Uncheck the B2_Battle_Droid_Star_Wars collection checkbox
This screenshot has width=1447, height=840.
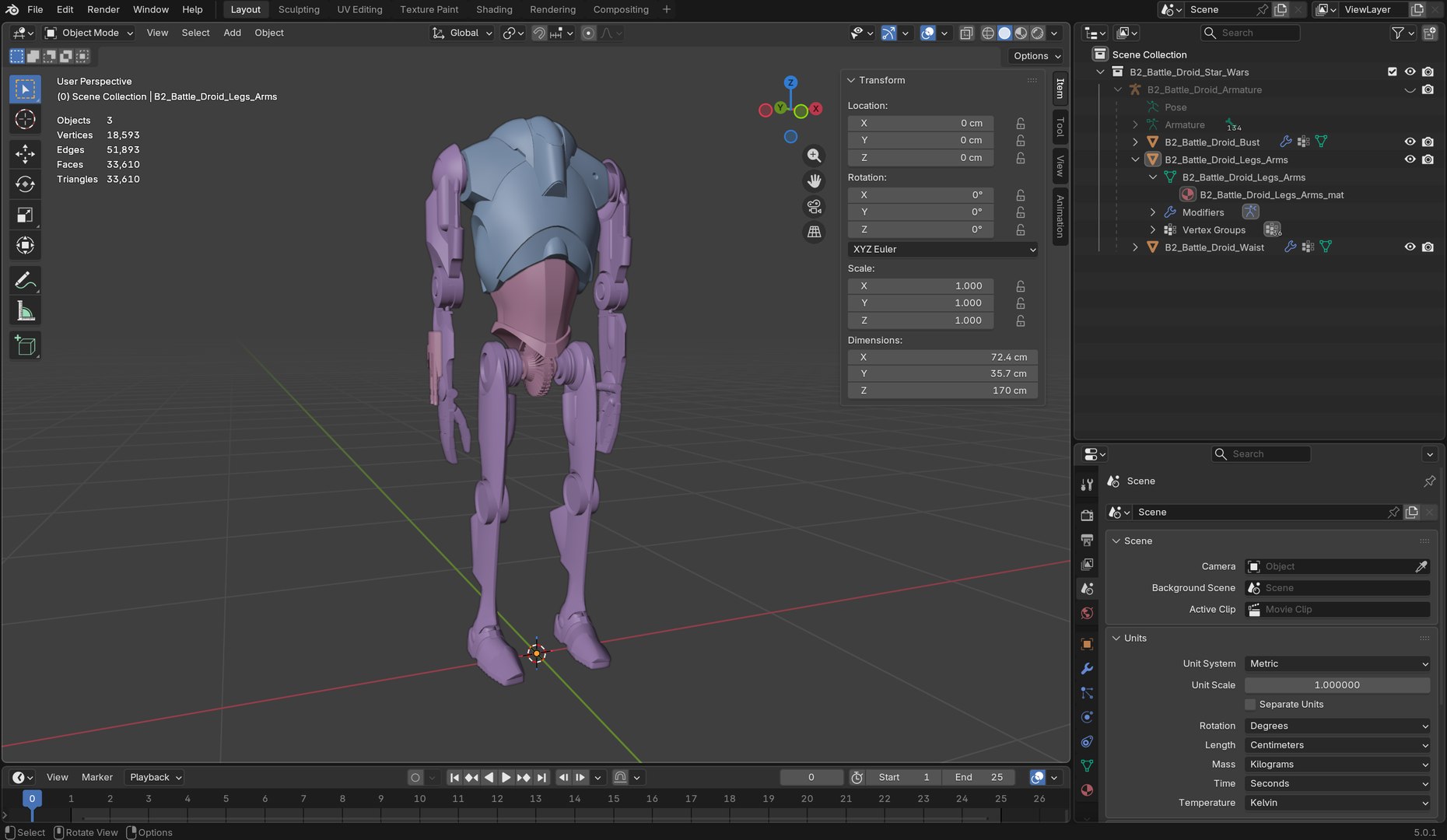1393,72
